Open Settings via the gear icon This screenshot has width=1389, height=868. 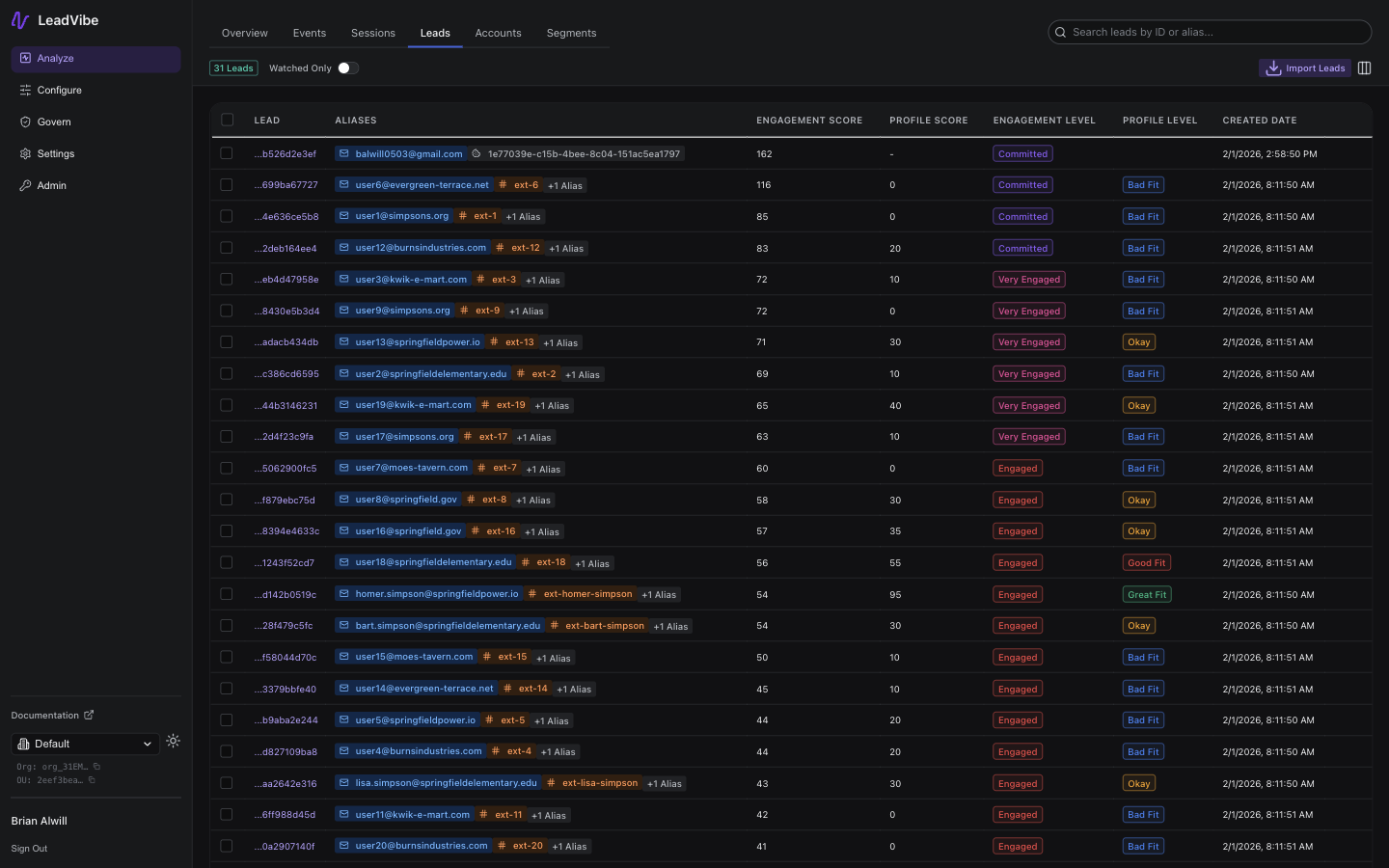pos(26,153)
